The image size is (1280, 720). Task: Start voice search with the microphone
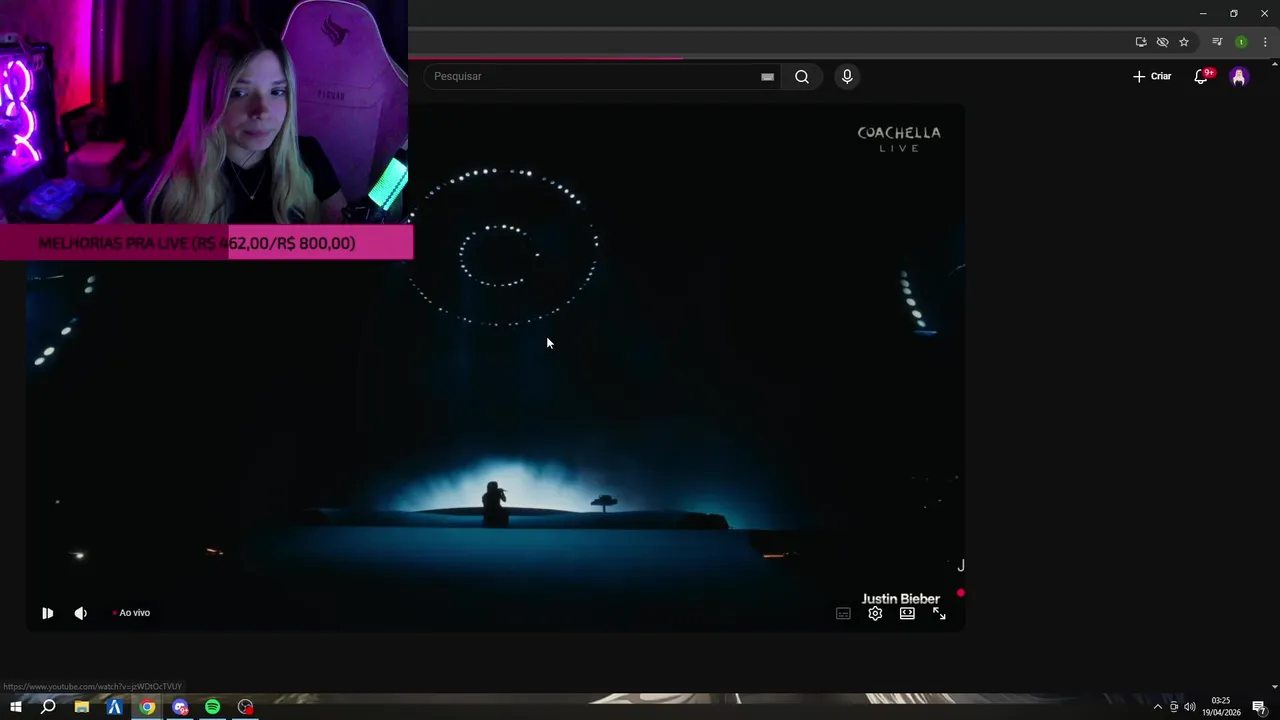tap(847, 77)
